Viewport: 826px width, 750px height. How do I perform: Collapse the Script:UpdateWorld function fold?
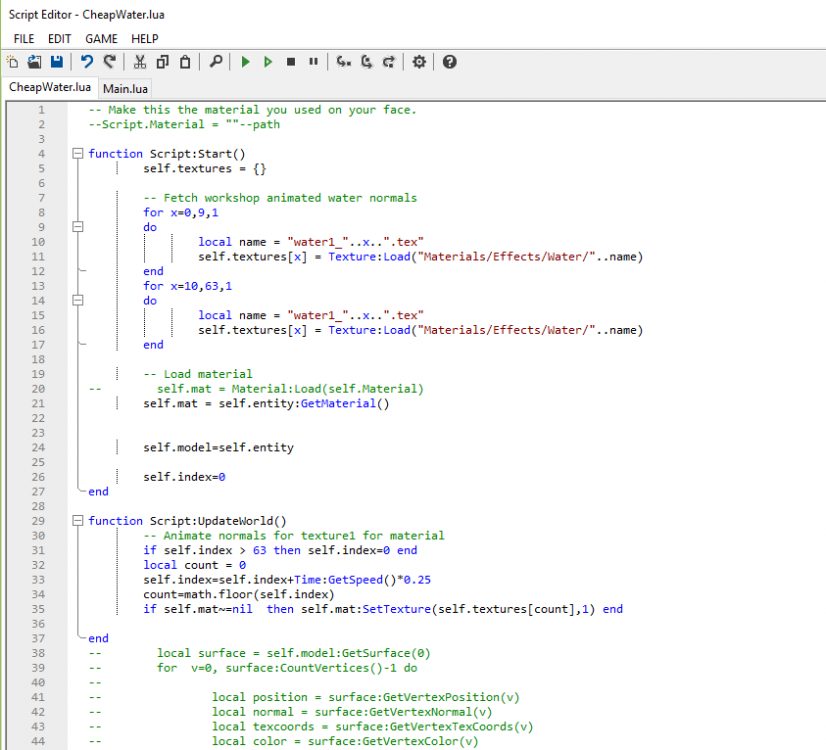78,520
